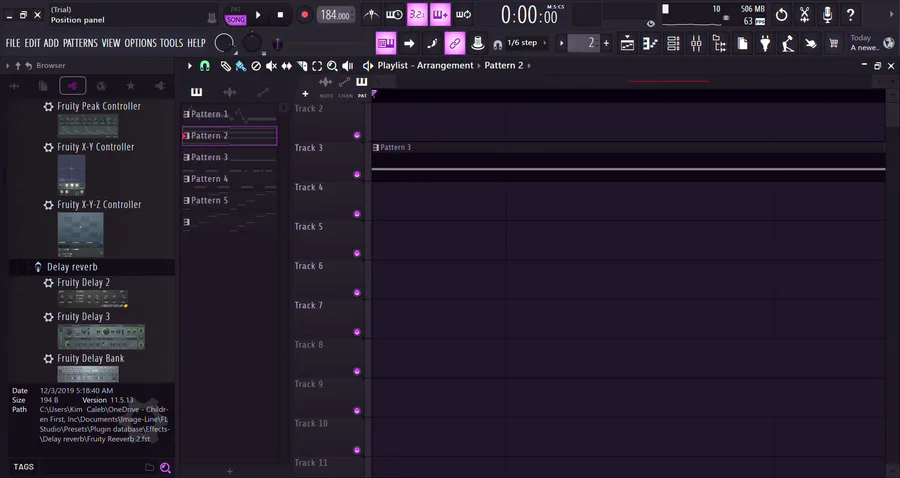The image size is (900, 478).
Task: Open the Mixer view icon
Action: (x=696, y=43)
